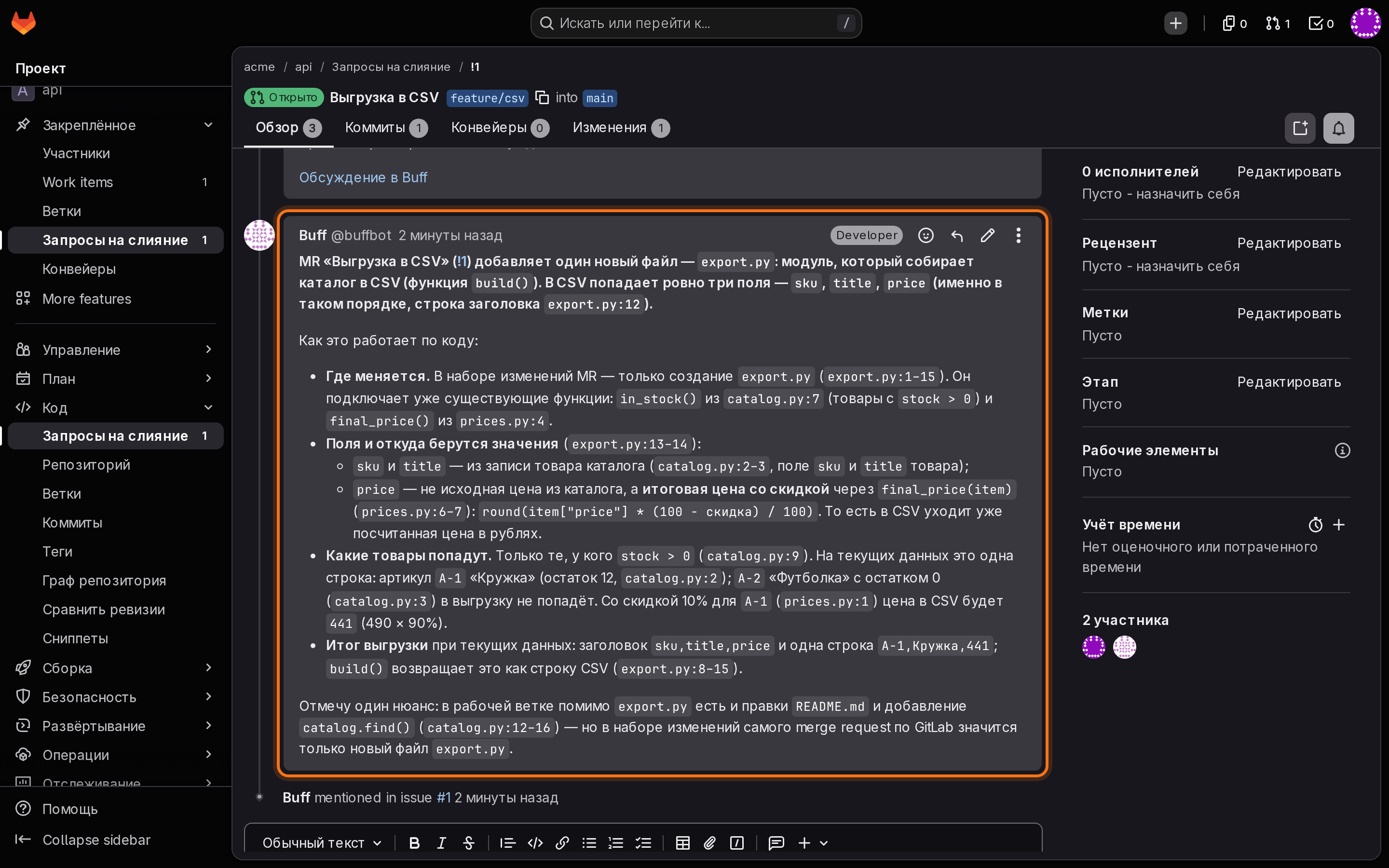This screenshot has width=1389, height=868.
Task: Insert inline code in the editor
Action: click(535, 843)
